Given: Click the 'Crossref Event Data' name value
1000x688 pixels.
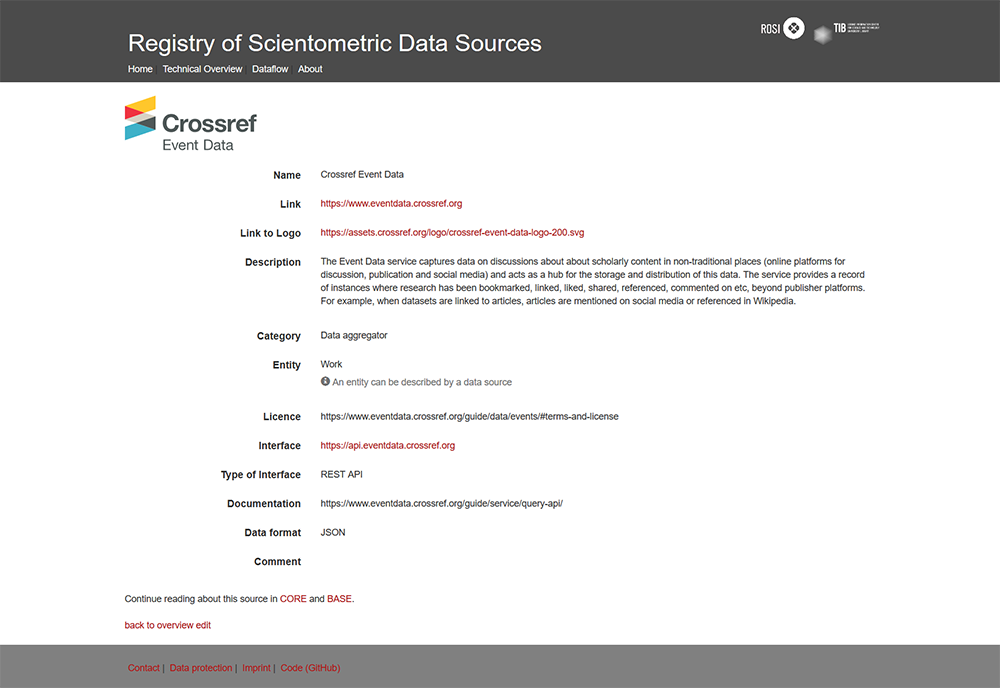Looking at the screenshot, I should pyautogui.click(x=362, y=175).
